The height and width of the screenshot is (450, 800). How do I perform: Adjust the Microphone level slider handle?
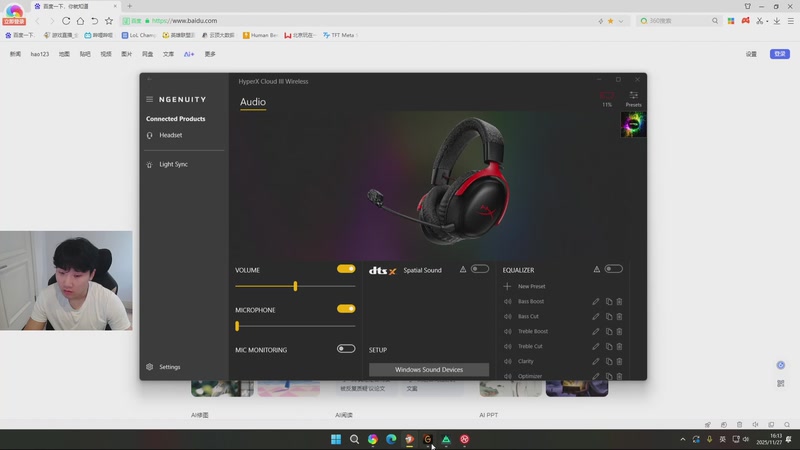coord(237,326)
